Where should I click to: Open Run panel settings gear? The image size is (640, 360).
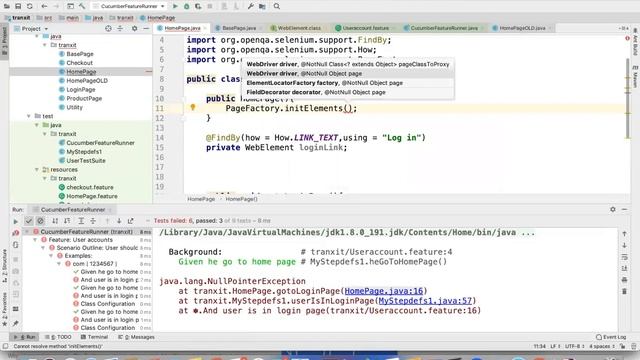pyautogui.click(x=613, y=209)
